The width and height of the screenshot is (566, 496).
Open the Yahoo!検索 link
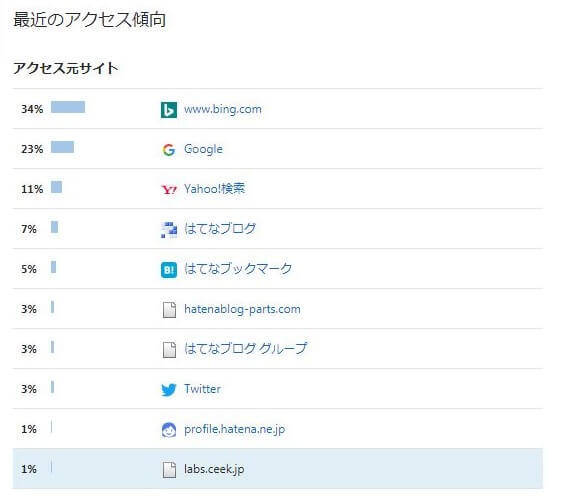214,189
